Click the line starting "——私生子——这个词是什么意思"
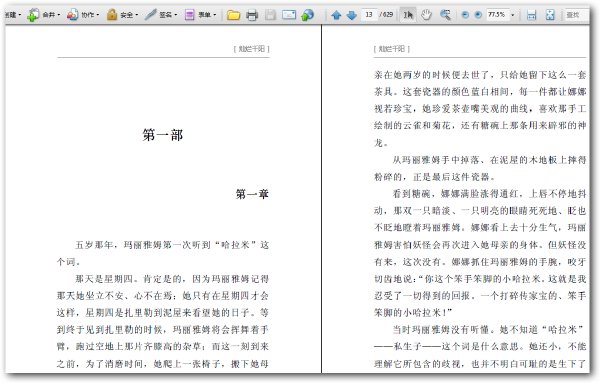600x383 pixels. [480, 346]
